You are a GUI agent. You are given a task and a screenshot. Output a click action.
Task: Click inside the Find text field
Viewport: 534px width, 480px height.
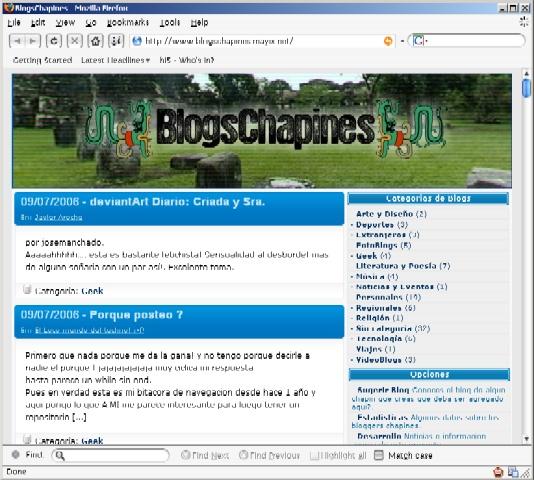click(x=110, y=455)
